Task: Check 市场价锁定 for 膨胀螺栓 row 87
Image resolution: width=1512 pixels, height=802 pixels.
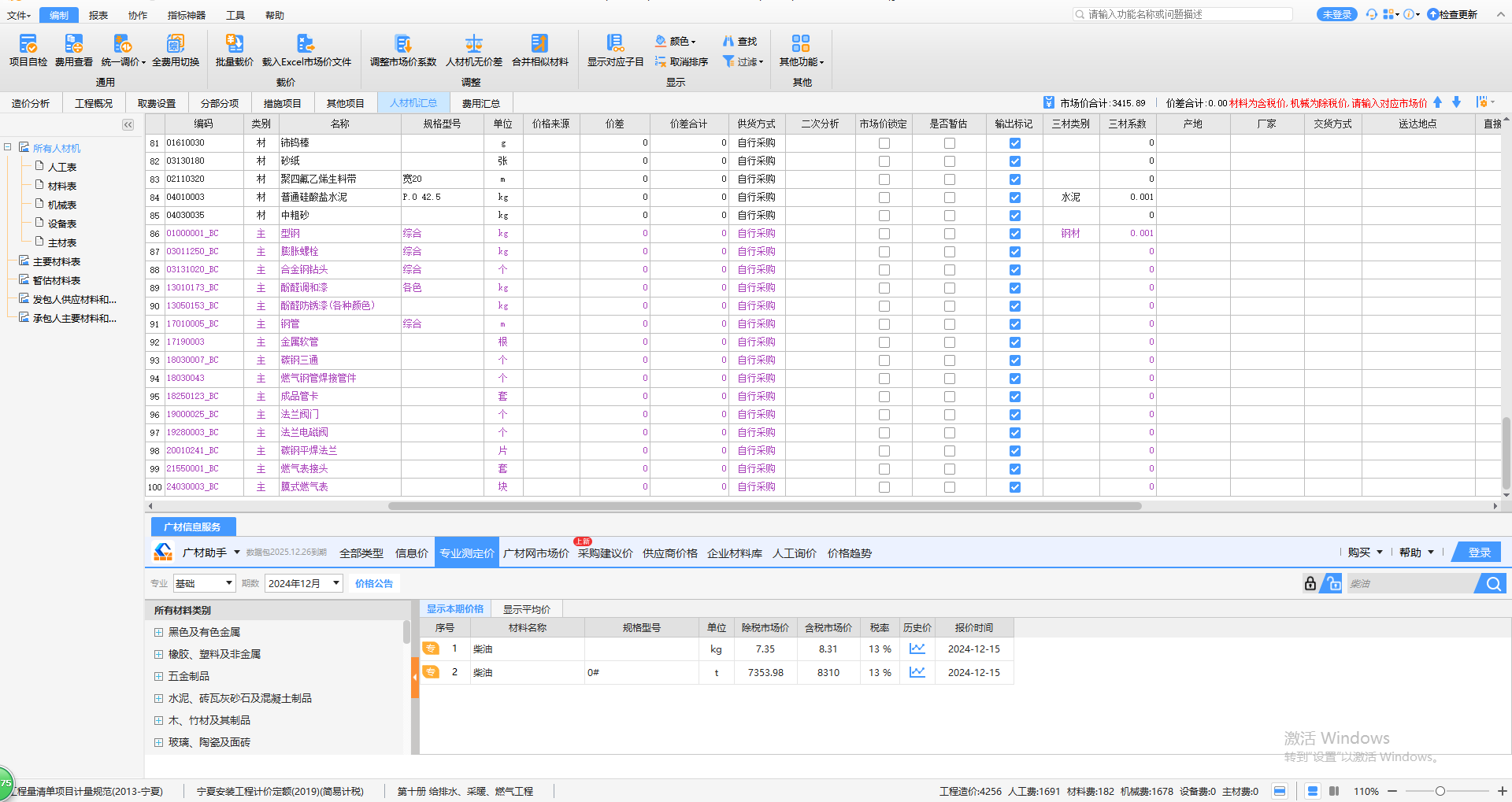Action: 884,252
